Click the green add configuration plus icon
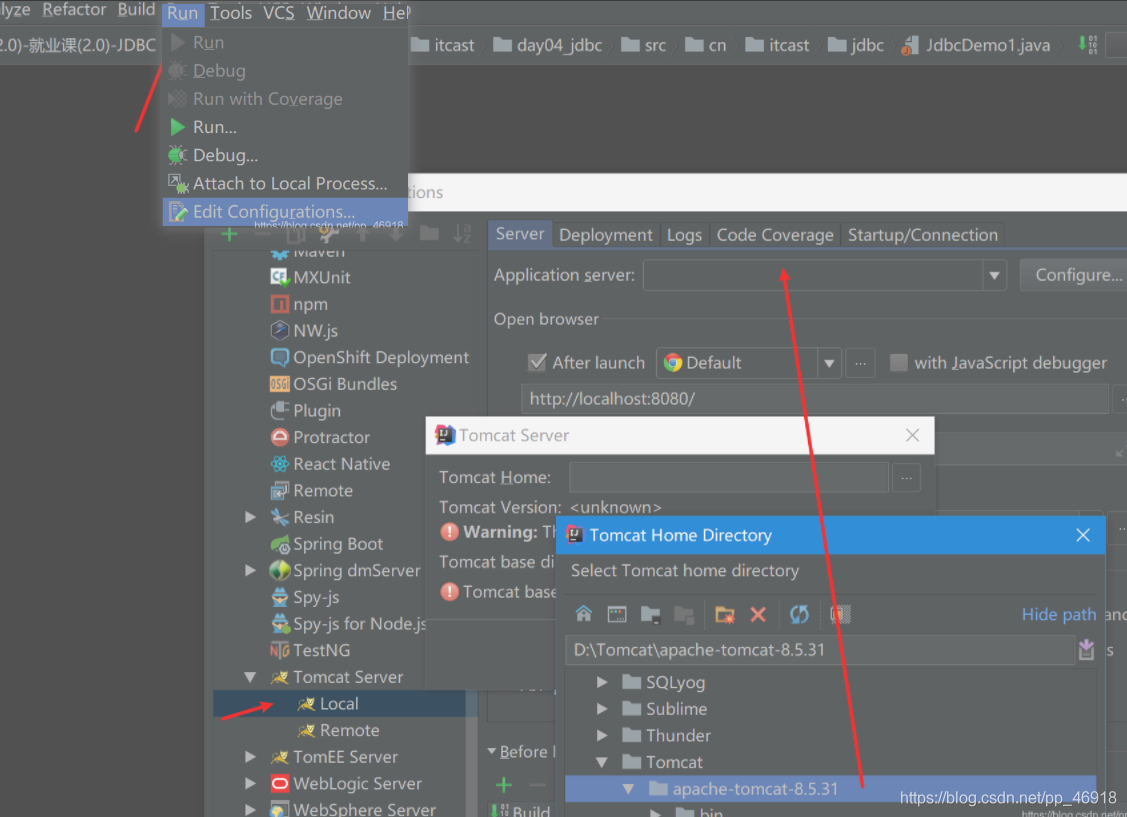 click(229, 234)
